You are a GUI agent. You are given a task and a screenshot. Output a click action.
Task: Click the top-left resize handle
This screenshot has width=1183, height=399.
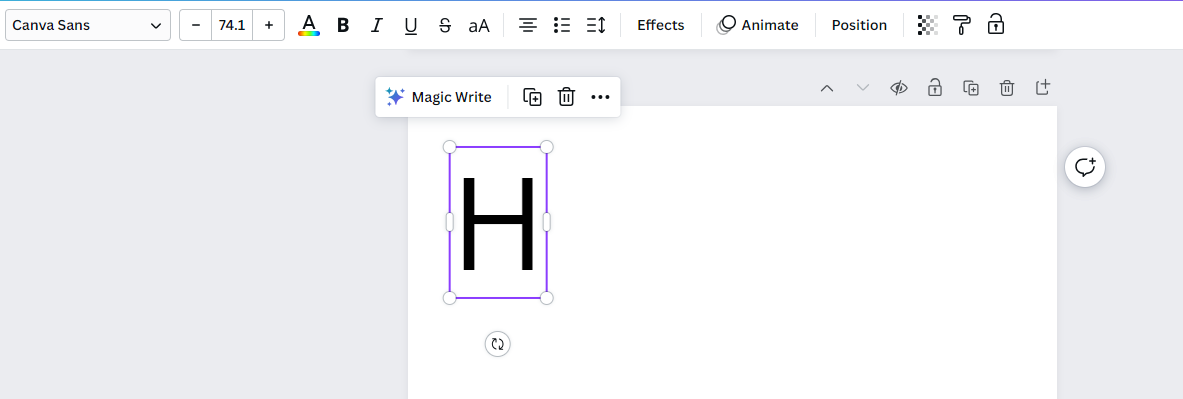point(450,146)
